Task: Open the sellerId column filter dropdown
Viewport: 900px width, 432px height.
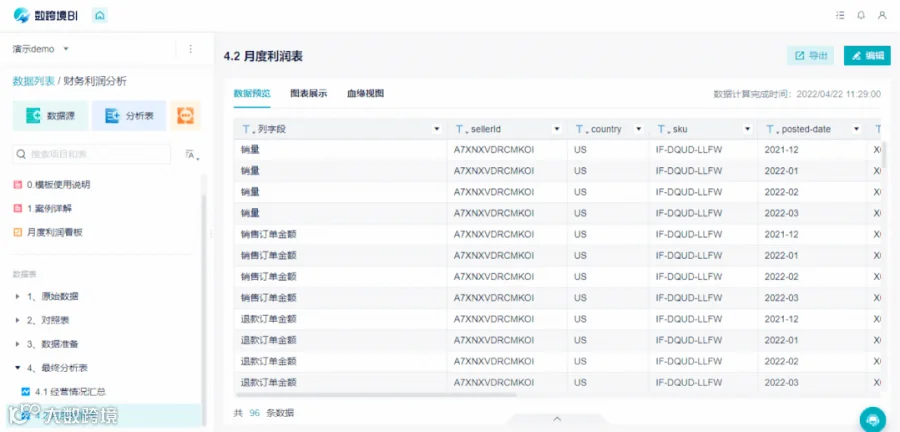Action: point(556,130)
